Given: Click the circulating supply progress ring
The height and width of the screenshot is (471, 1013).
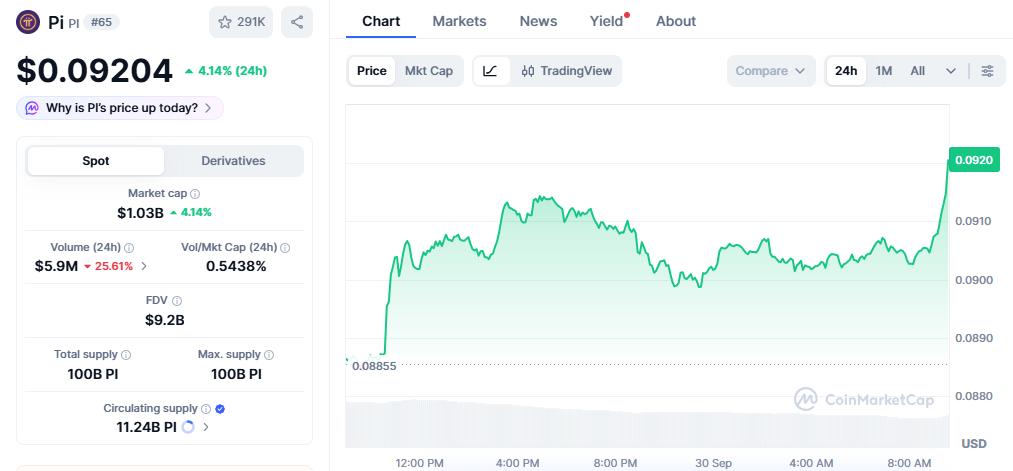Looking at the screenshot, I should 188,427.
